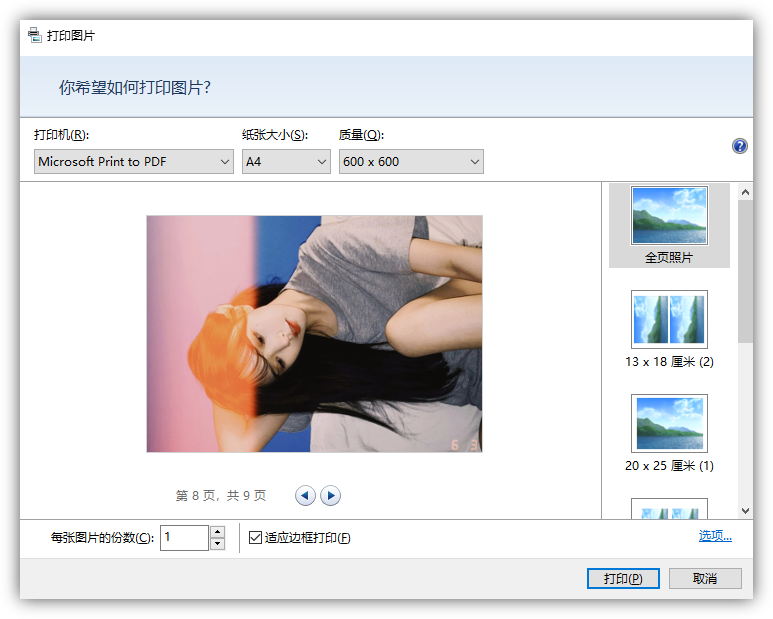Go to the previous page with left arrow

click(306, 495)
